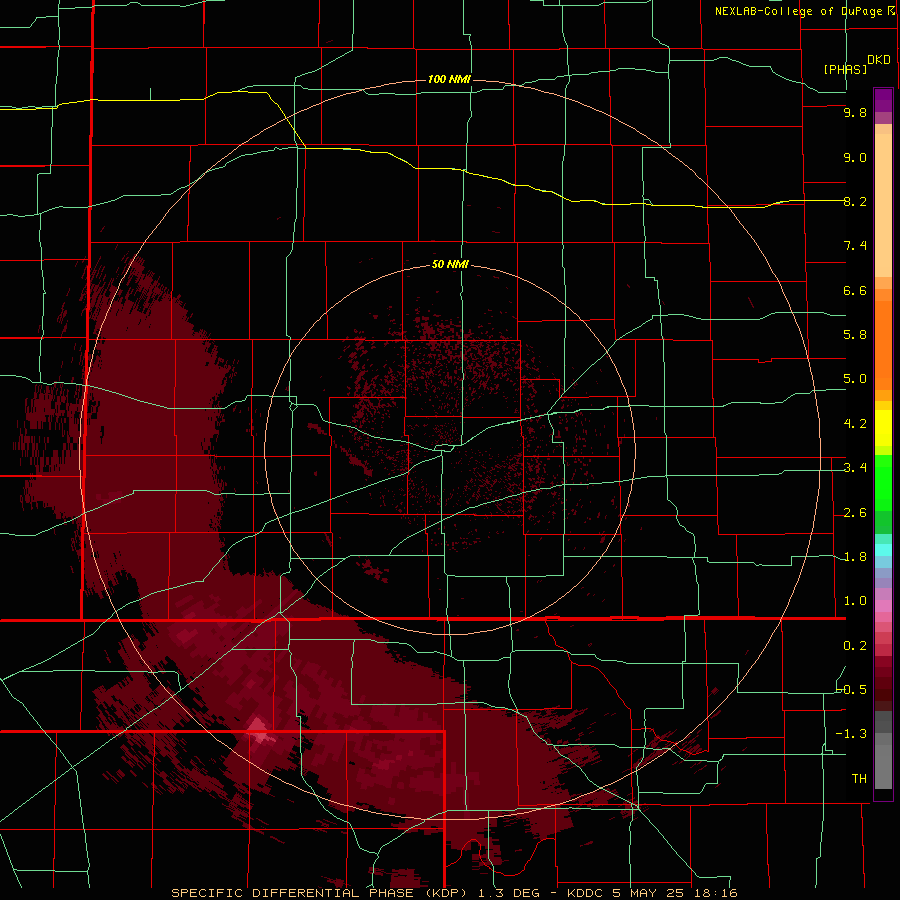900x900 pixels.
Task: Click the -1.3 value on the color scale
Action: click(852, 734)
